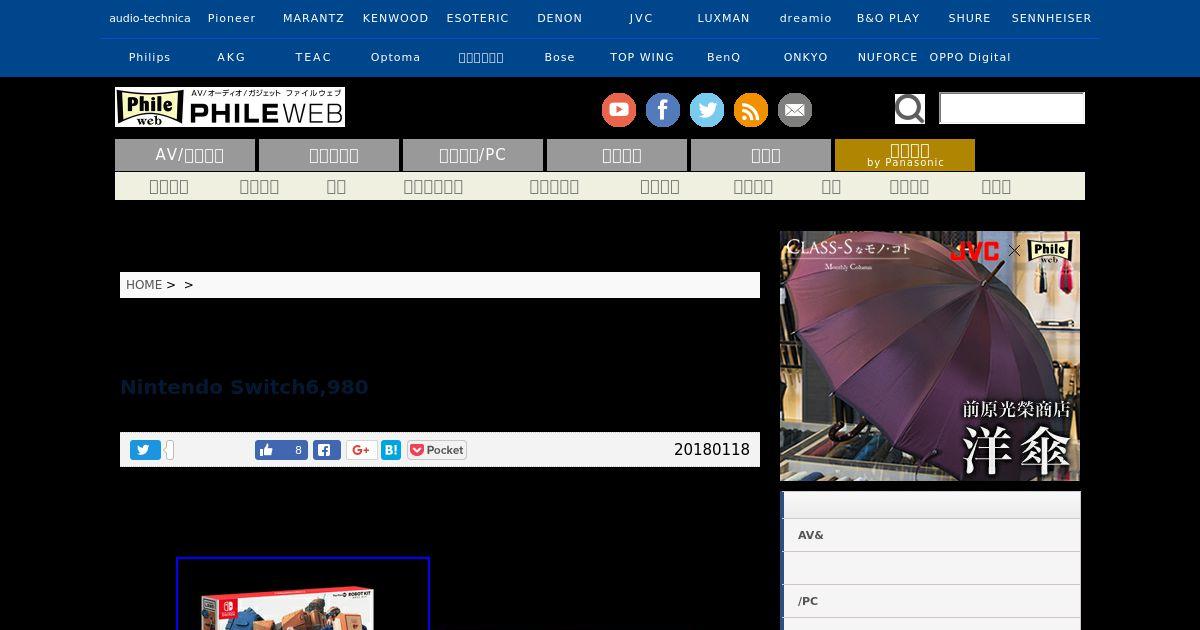Click the Nintendo Switch 6,980 article headline
Screen dimensions: 1200x630
click(244, 387)
